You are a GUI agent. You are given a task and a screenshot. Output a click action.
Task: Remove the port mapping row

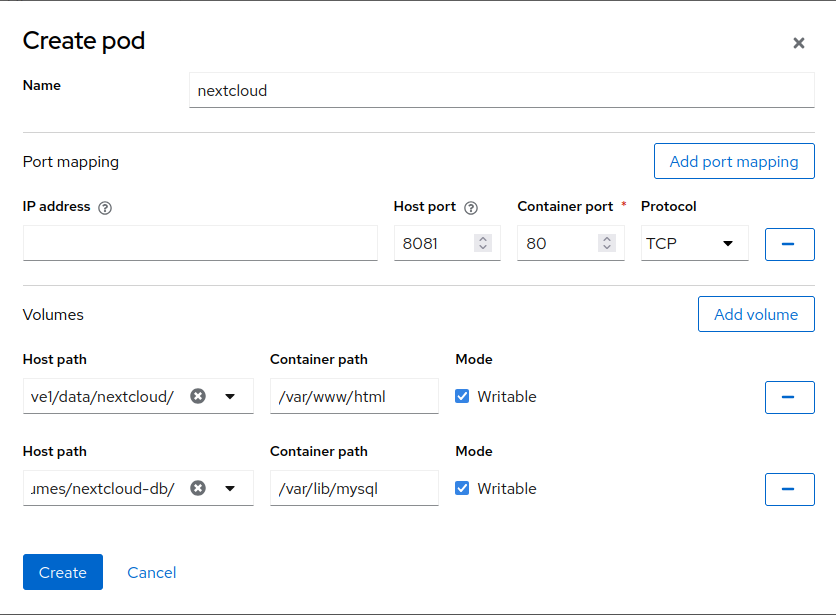click(x=789, y=244)
